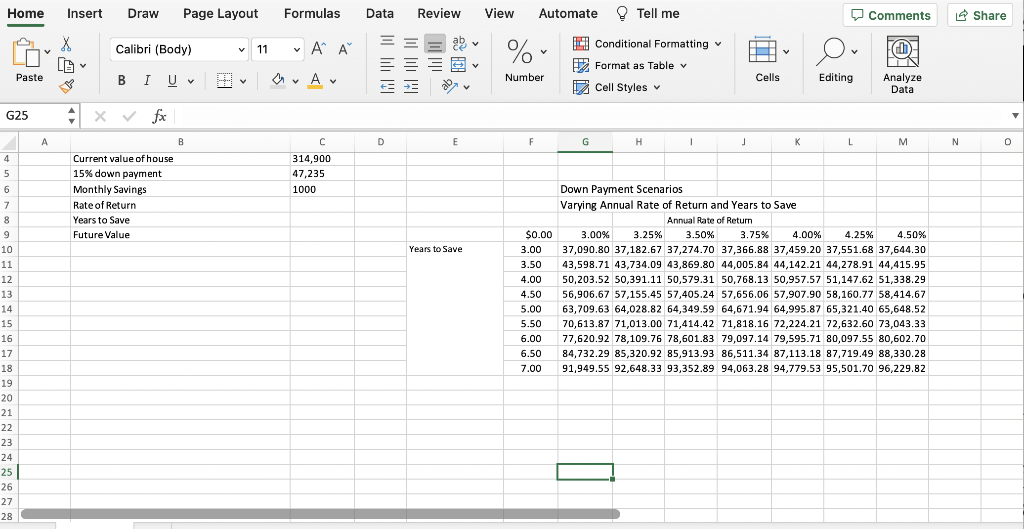Expand the Borders options arrow
Image resolution: width=1024 pixels, height=529 pixels.
point(243,82)
